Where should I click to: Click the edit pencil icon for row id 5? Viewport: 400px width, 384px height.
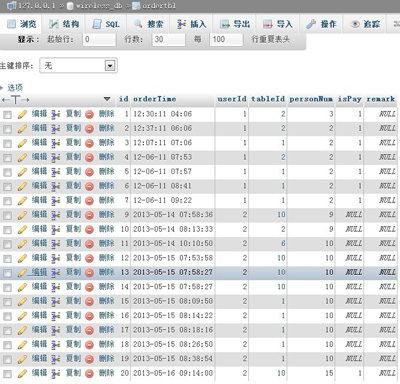click(22, 172)
